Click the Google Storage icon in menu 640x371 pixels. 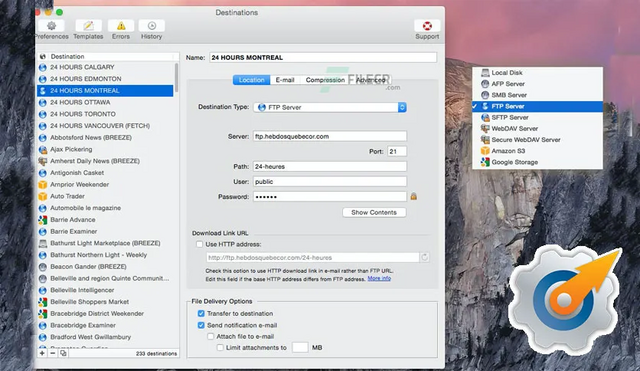click(485, 162)
